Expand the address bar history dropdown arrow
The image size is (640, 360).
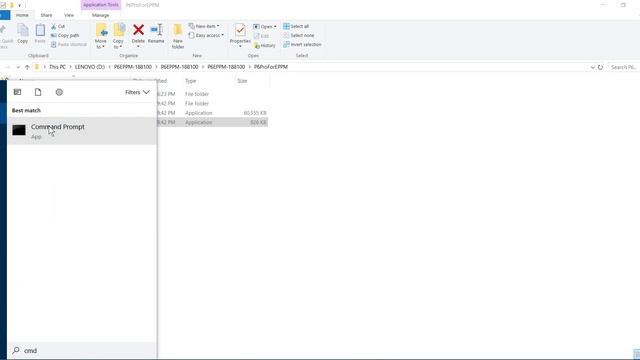(593, 67)
